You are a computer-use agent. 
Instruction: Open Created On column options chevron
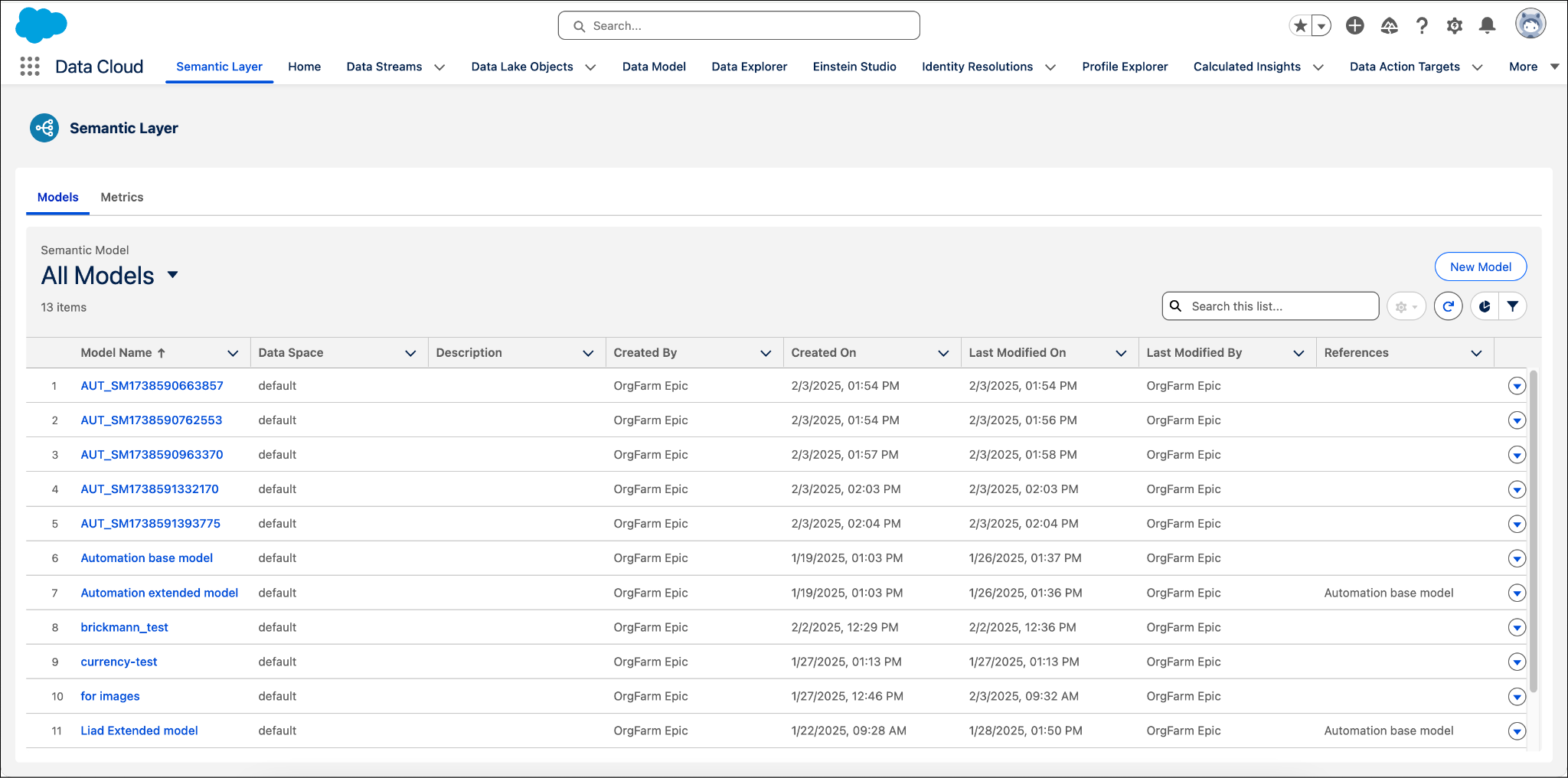pos(943,353)
